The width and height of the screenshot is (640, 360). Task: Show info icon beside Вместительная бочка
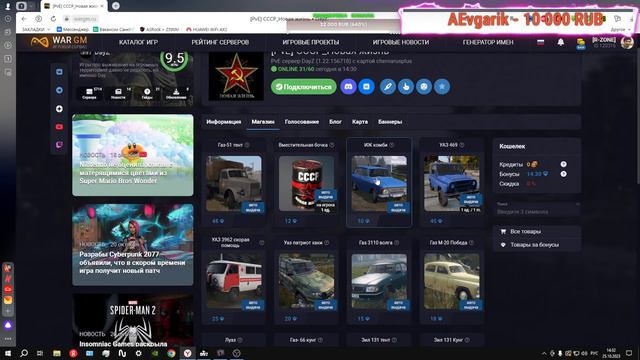tap(332, 145)
